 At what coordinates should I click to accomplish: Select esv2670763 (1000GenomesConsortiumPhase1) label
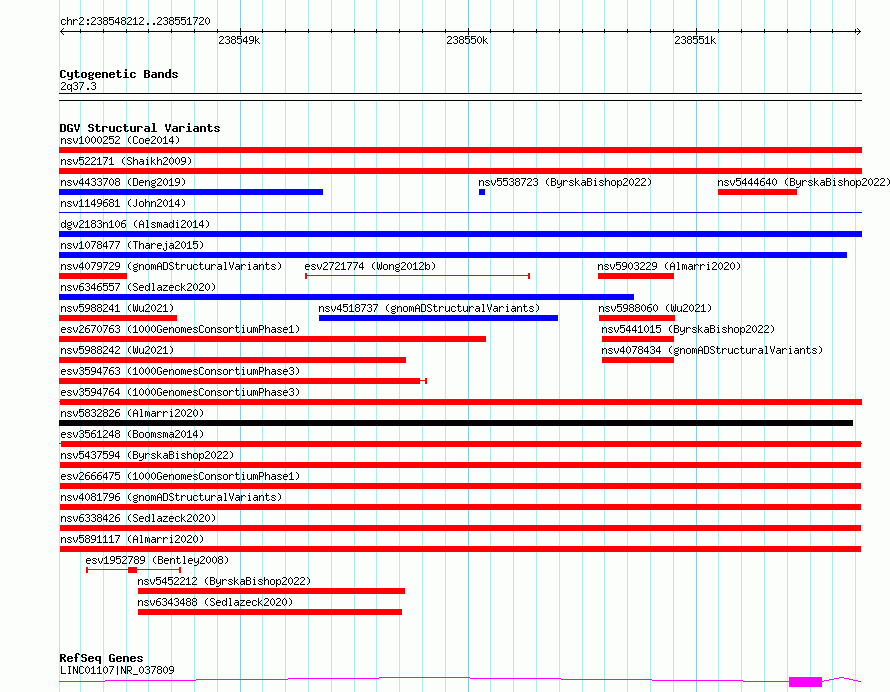pos(180,329)
